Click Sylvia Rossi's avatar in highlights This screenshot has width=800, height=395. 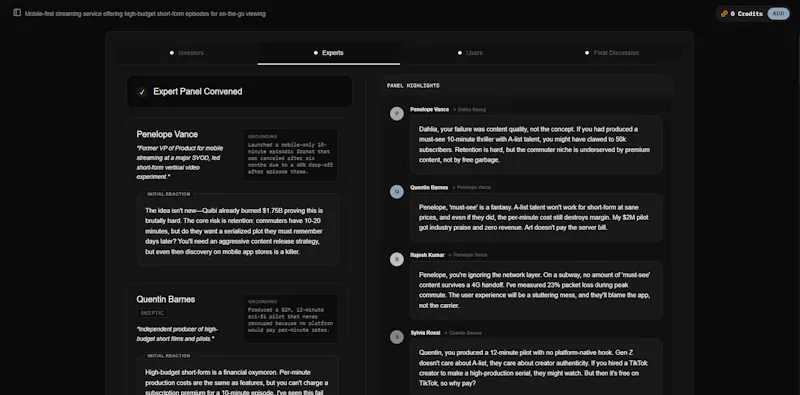[x=397, y=337]
